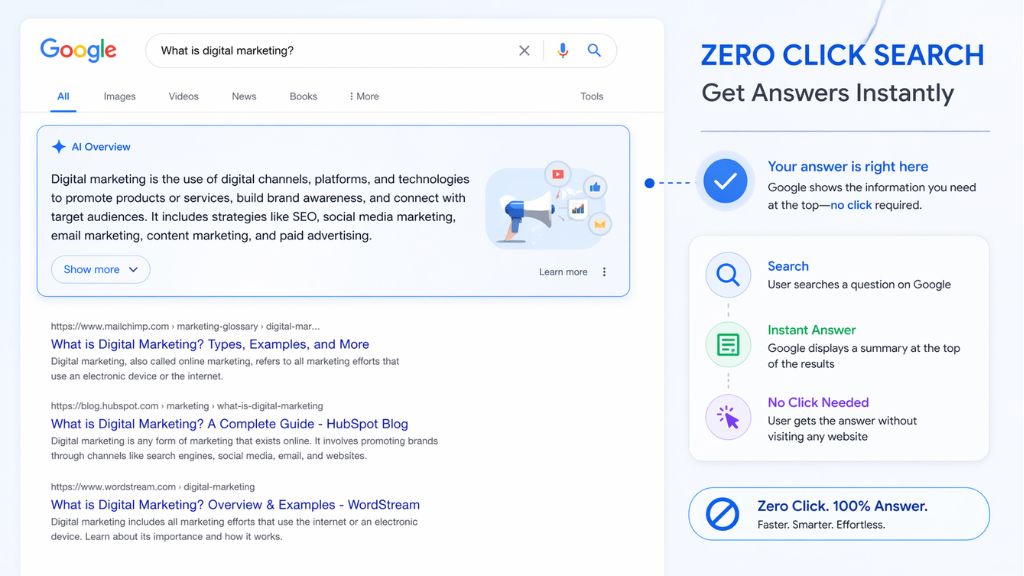
Task: Switch to the Videos tab
Action: (x=184, y=96)
